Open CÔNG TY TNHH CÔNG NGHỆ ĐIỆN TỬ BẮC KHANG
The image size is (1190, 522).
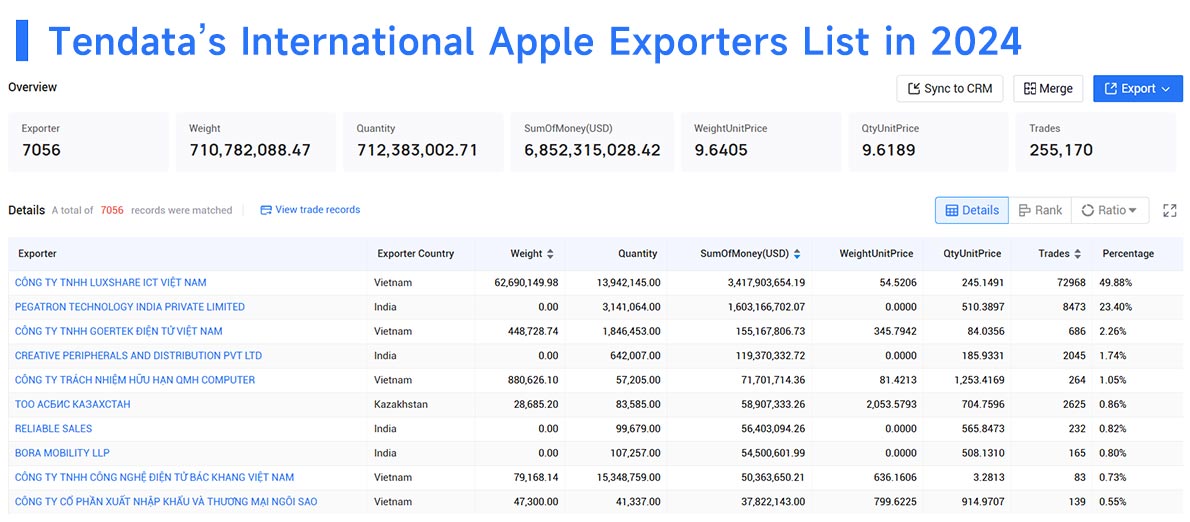coord(155,477)
